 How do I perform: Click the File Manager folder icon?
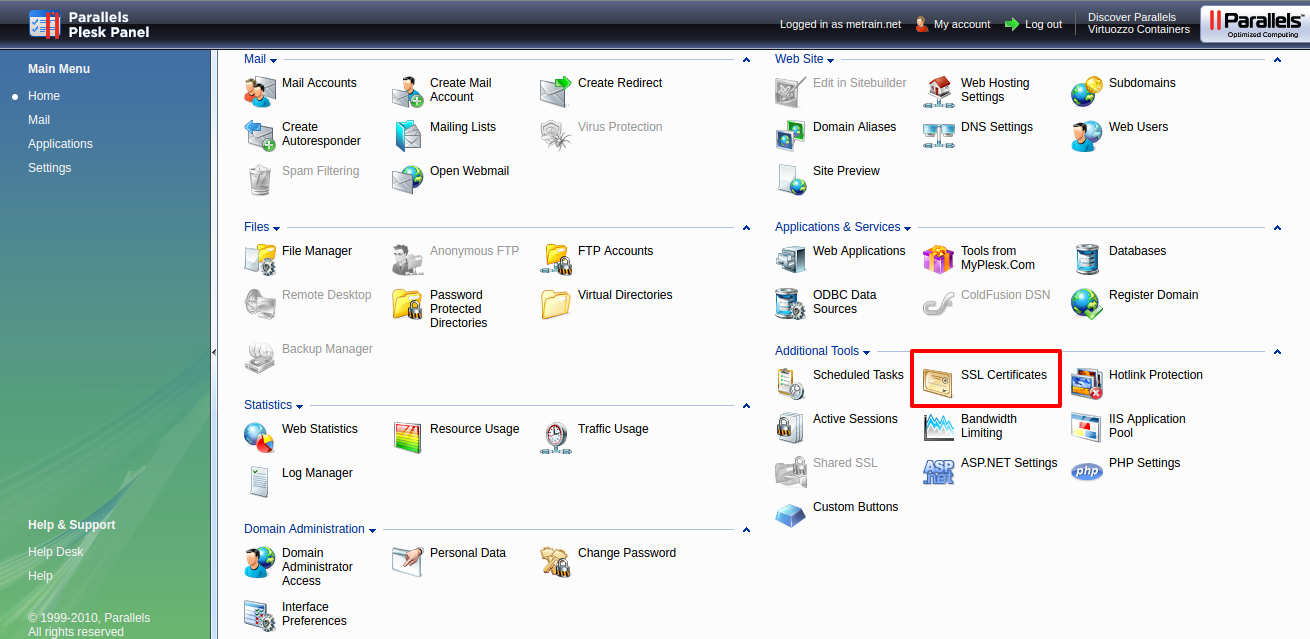coord(260,259)
